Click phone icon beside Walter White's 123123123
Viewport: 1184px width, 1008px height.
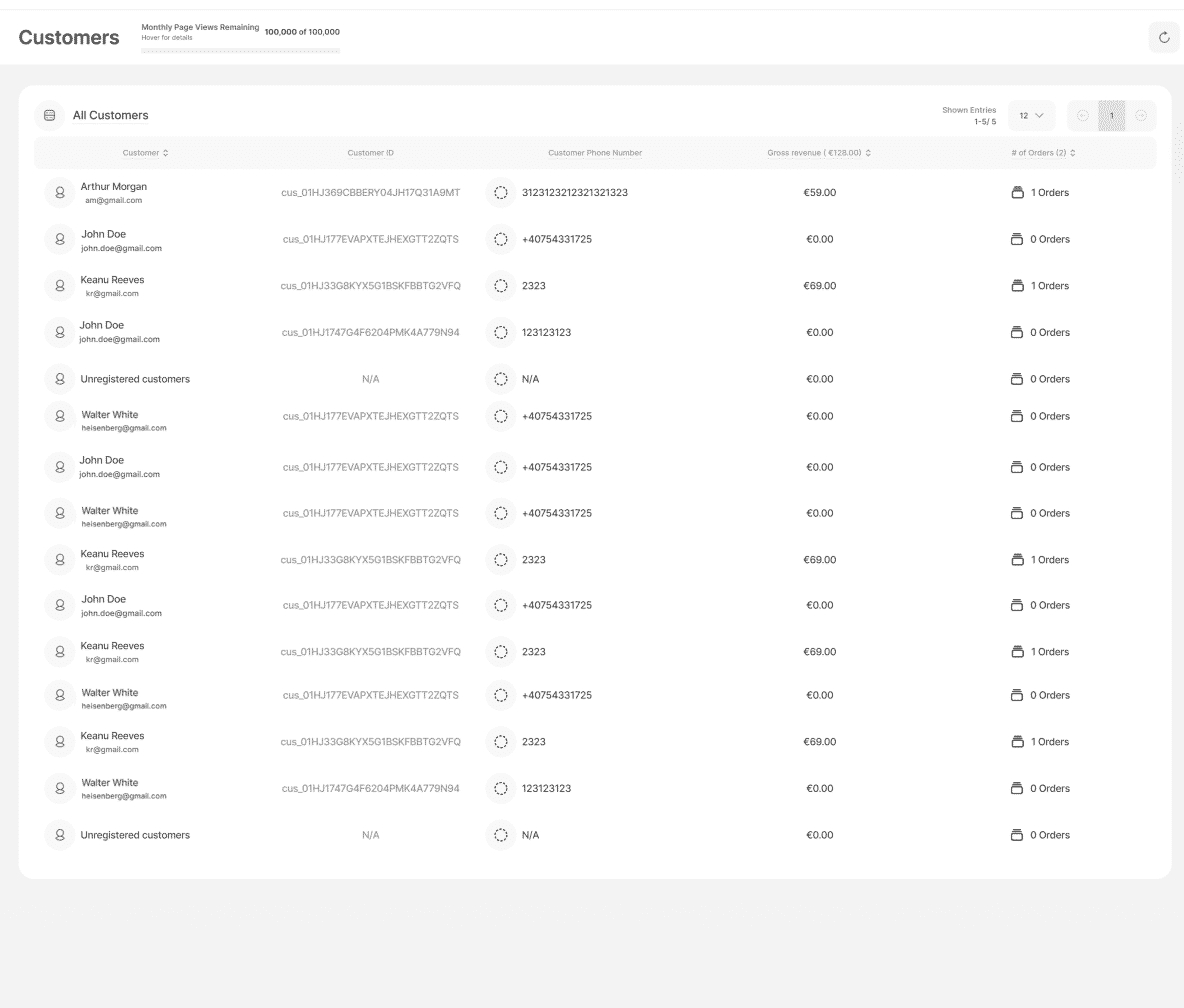pos(501,788)
